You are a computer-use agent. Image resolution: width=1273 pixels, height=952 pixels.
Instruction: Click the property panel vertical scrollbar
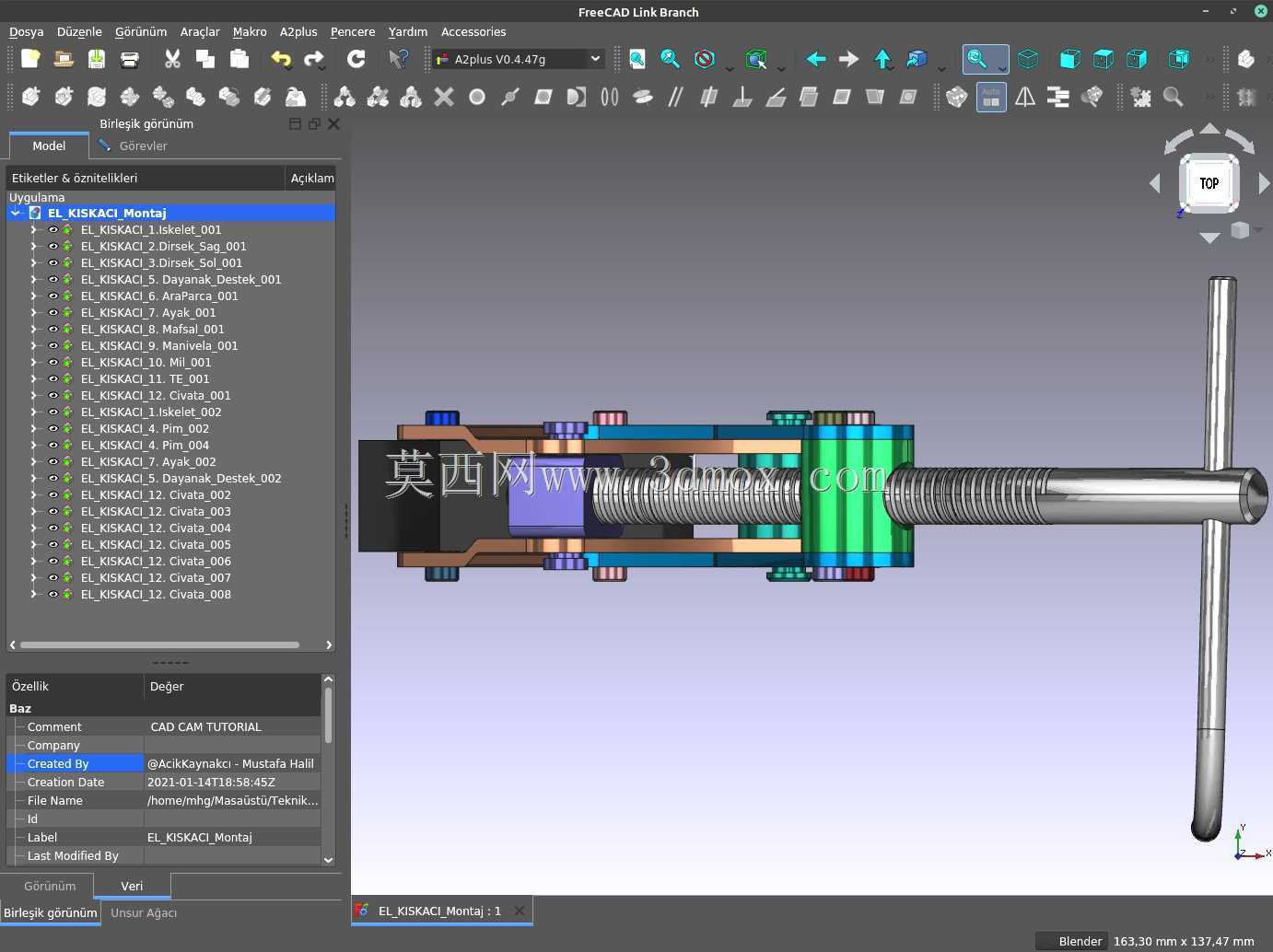tap(328, 715)
